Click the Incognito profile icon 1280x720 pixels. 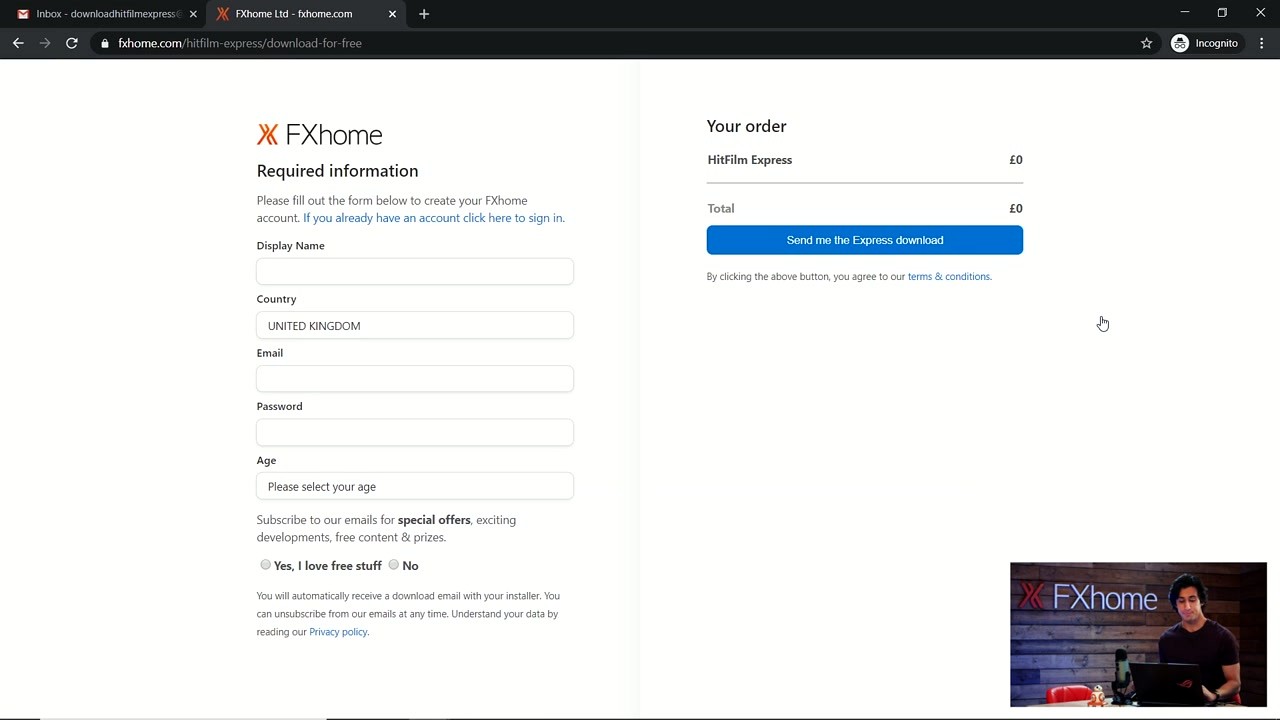(x=1180, y=43)
